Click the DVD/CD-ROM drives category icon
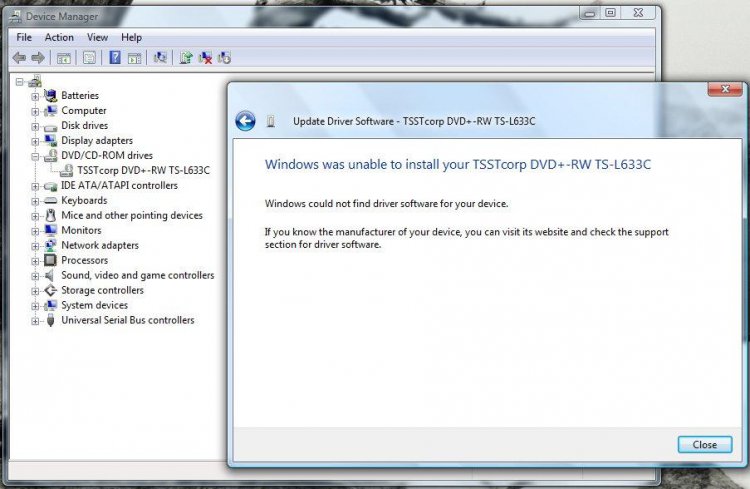Screen dimensions: 750x489 51,156
